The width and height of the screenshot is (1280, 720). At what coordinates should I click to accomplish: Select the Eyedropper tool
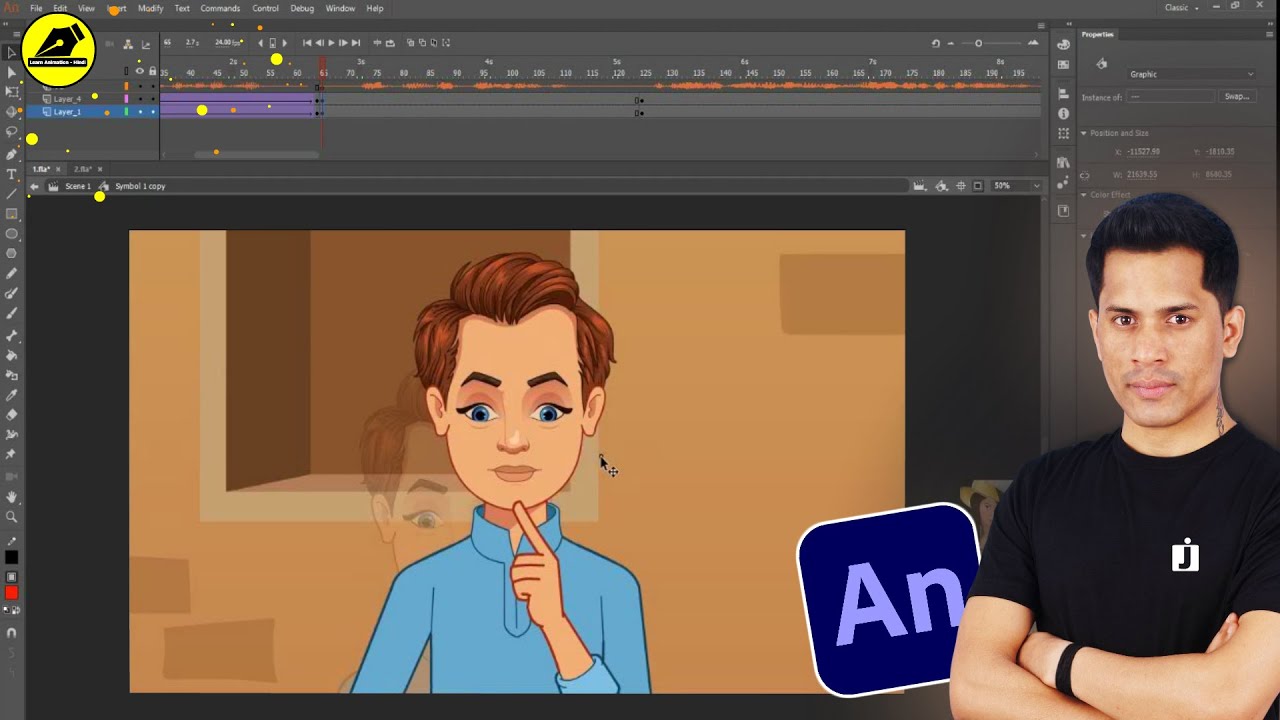11,395
